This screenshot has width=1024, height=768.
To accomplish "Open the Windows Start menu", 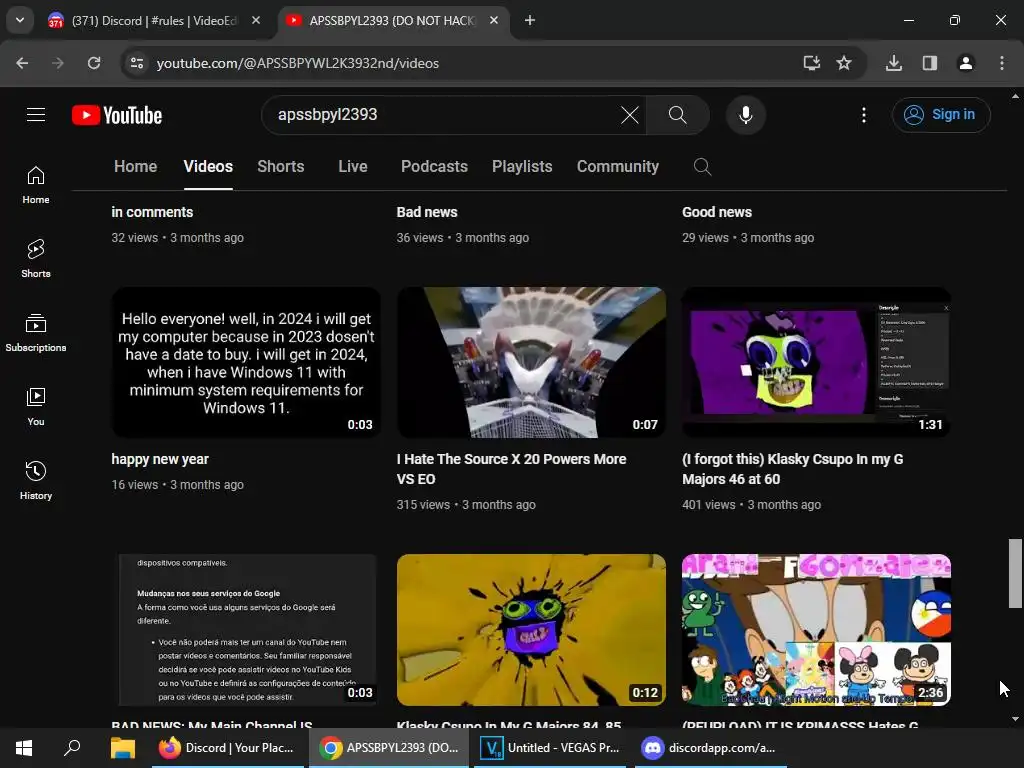I will click(x=24, y=748).
